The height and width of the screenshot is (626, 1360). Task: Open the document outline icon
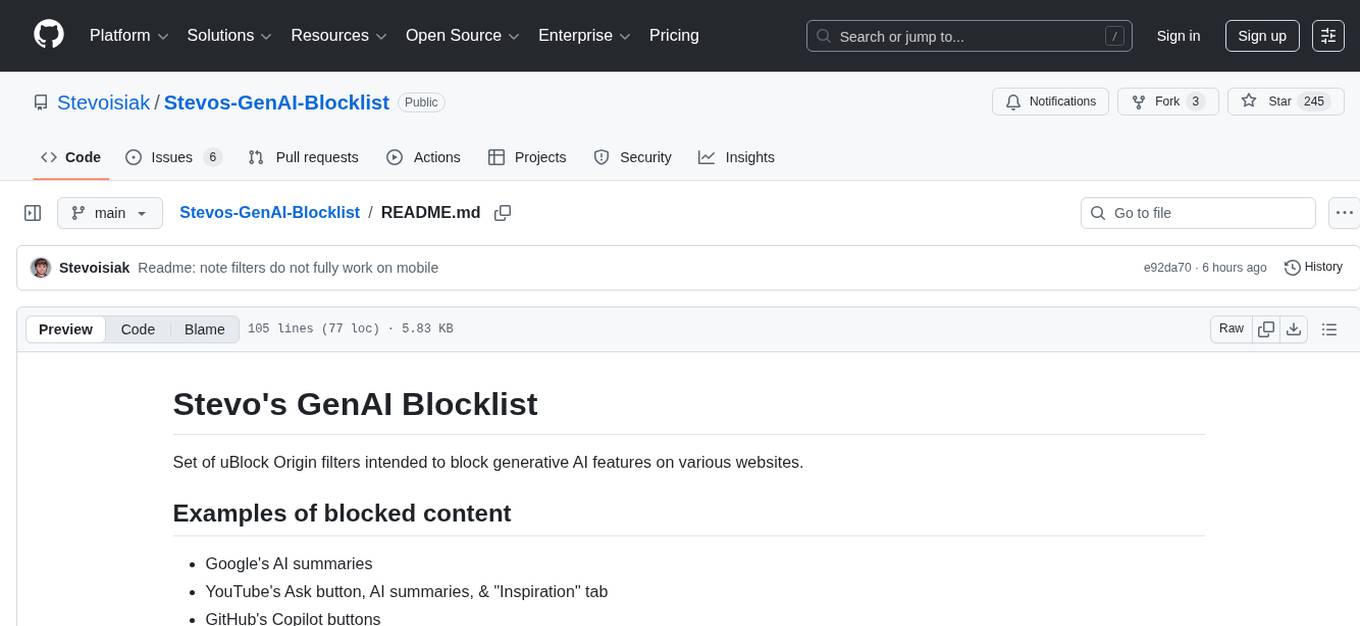pos(1329,328)
